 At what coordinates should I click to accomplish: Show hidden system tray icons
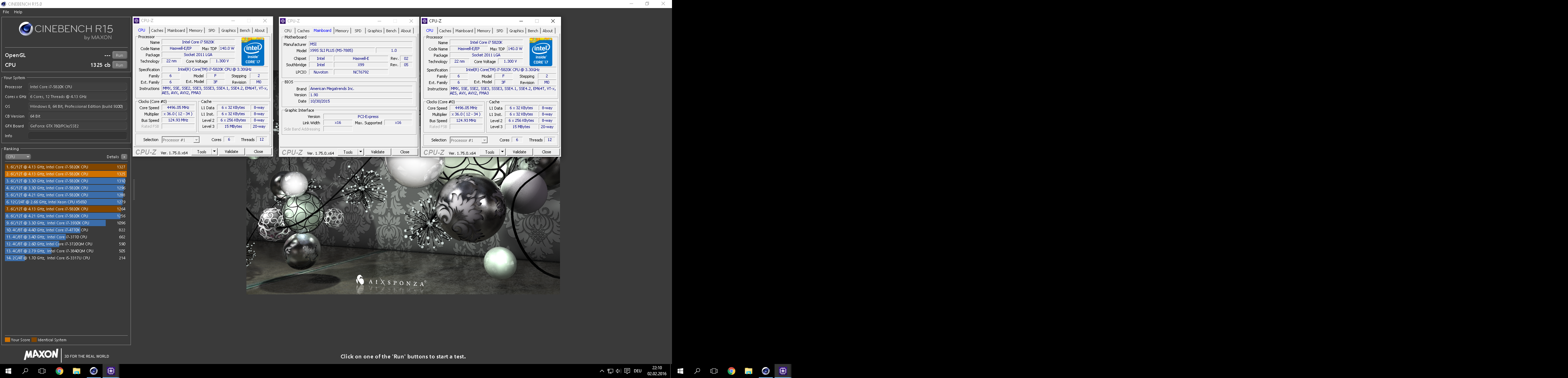pos(602,371)
